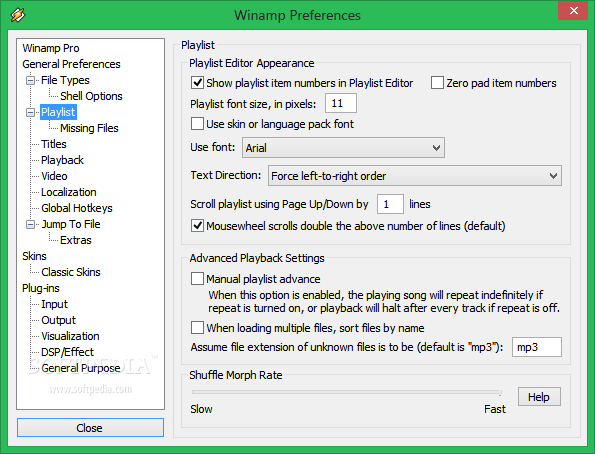
Task: Collapse the Playlist tree node
Action: 30,112
